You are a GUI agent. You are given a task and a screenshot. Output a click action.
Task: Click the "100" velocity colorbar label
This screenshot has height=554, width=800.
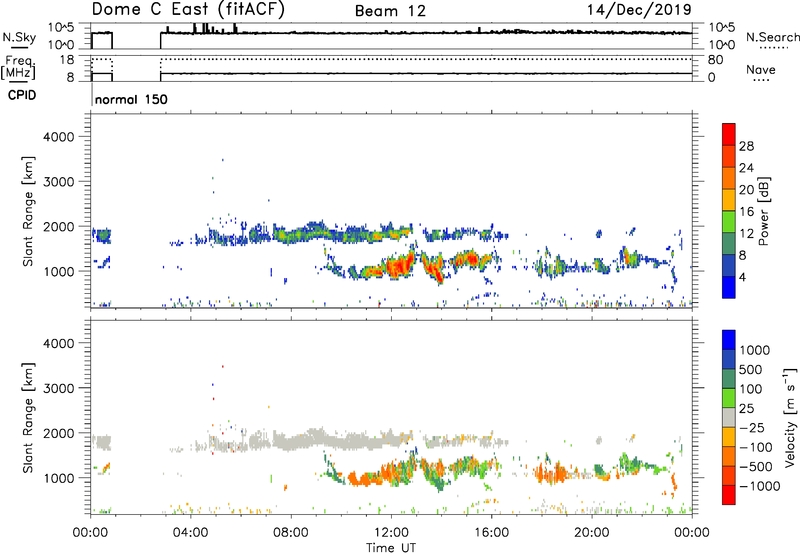pos(751,389)
